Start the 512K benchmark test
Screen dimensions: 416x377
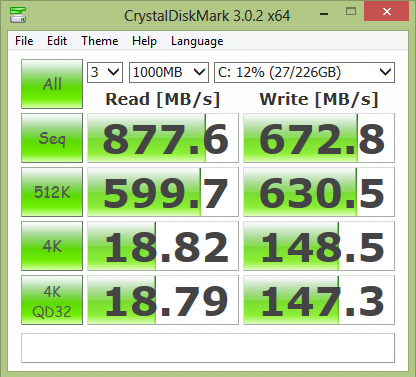pyautogui.click(x=52, y=192)
